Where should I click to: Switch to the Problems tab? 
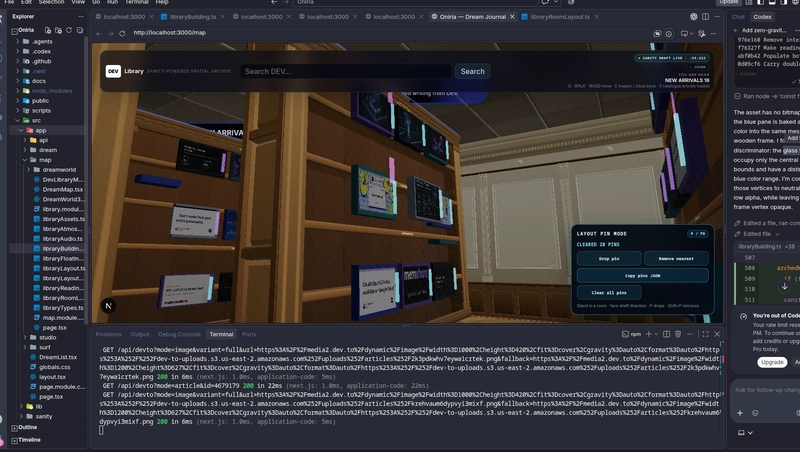tap(109, 334)
